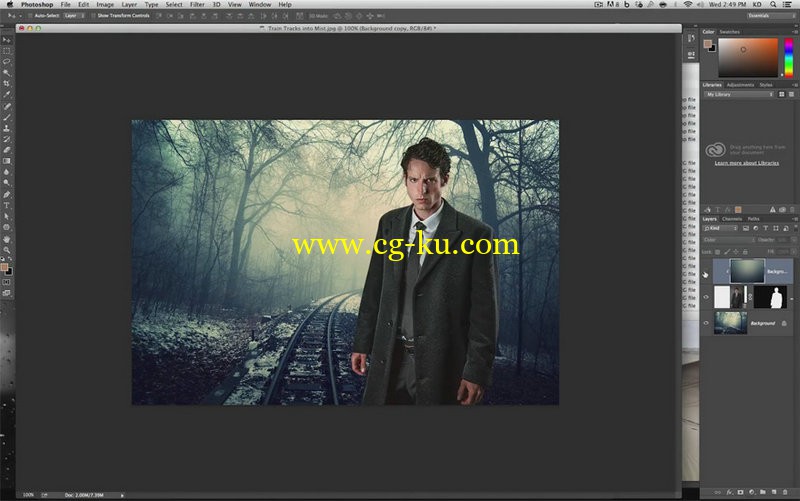Image resolution: width=800 pixels, height=501 pixels.
Task: Open the layer Kind filter dropdown
Action: (x=720, y=229)
